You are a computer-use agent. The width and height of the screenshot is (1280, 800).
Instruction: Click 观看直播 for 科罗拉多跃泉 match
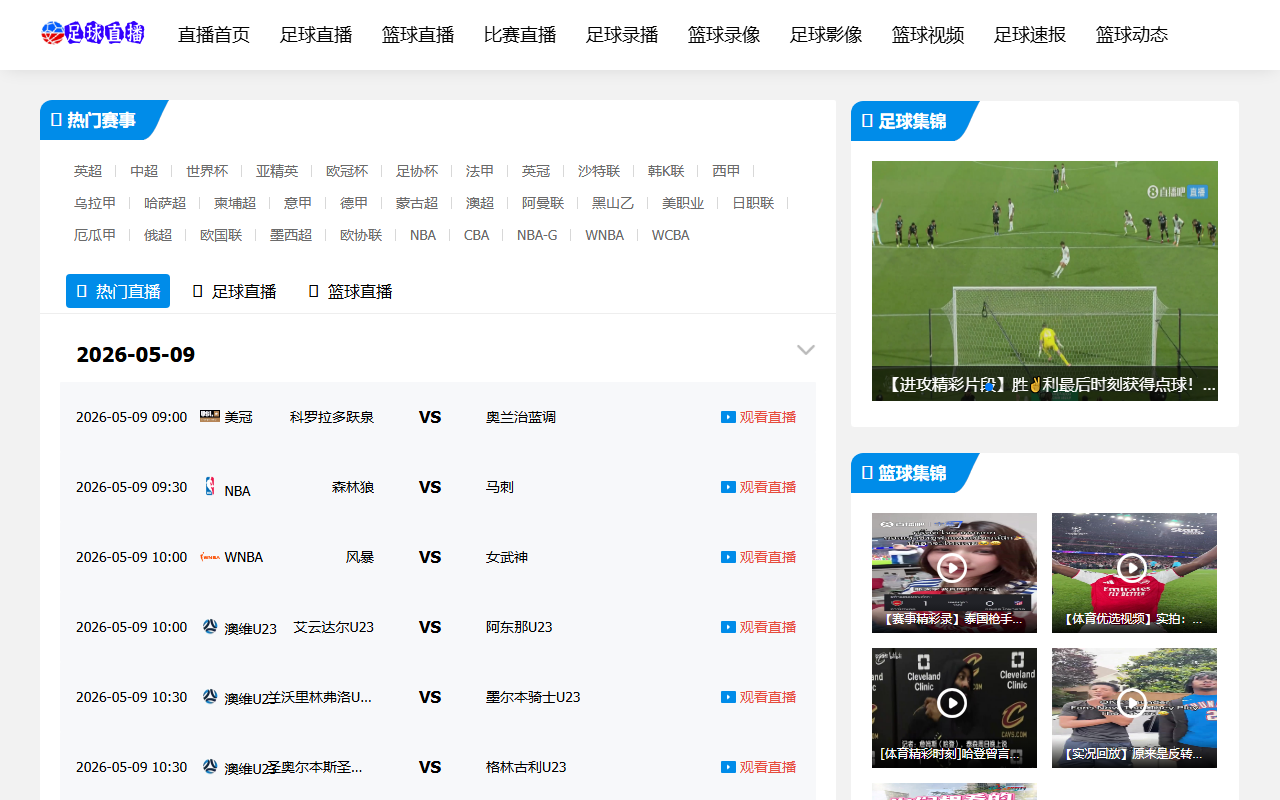click(768, 417)
